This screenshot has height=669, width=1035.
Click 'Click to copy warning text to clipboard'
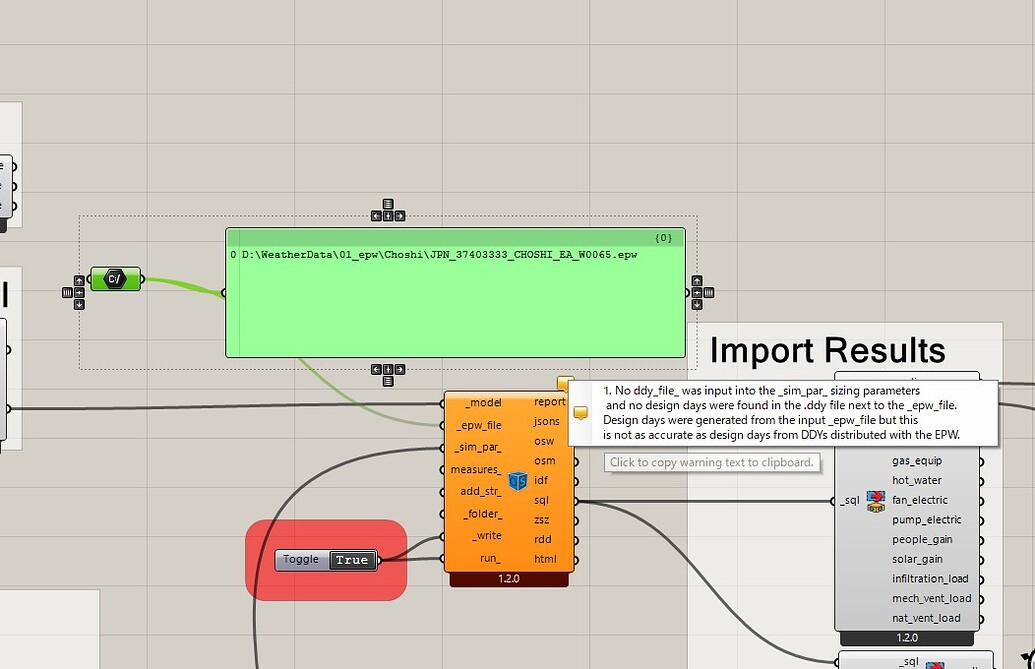pyautogui.click(x=712, y=462)
